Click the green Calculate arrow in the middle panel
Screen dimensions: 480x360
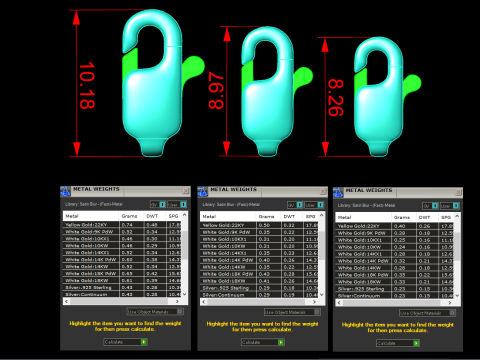tap(281, 342)
